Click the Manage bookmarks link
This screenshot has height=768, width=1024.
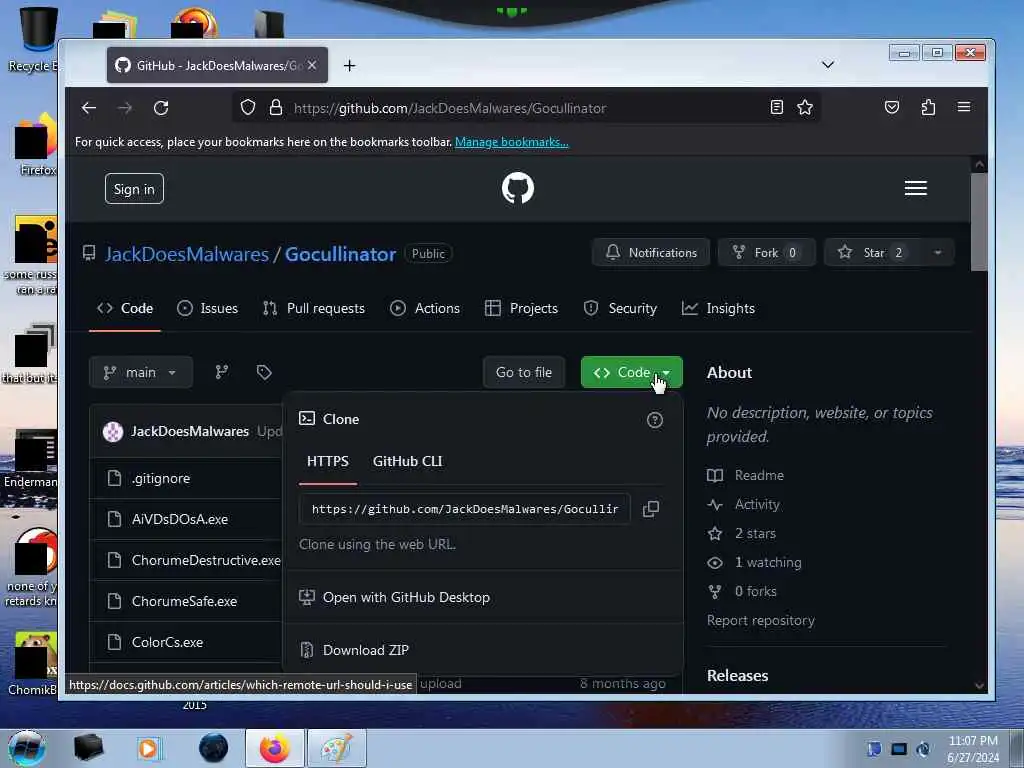tap(512, 142)
